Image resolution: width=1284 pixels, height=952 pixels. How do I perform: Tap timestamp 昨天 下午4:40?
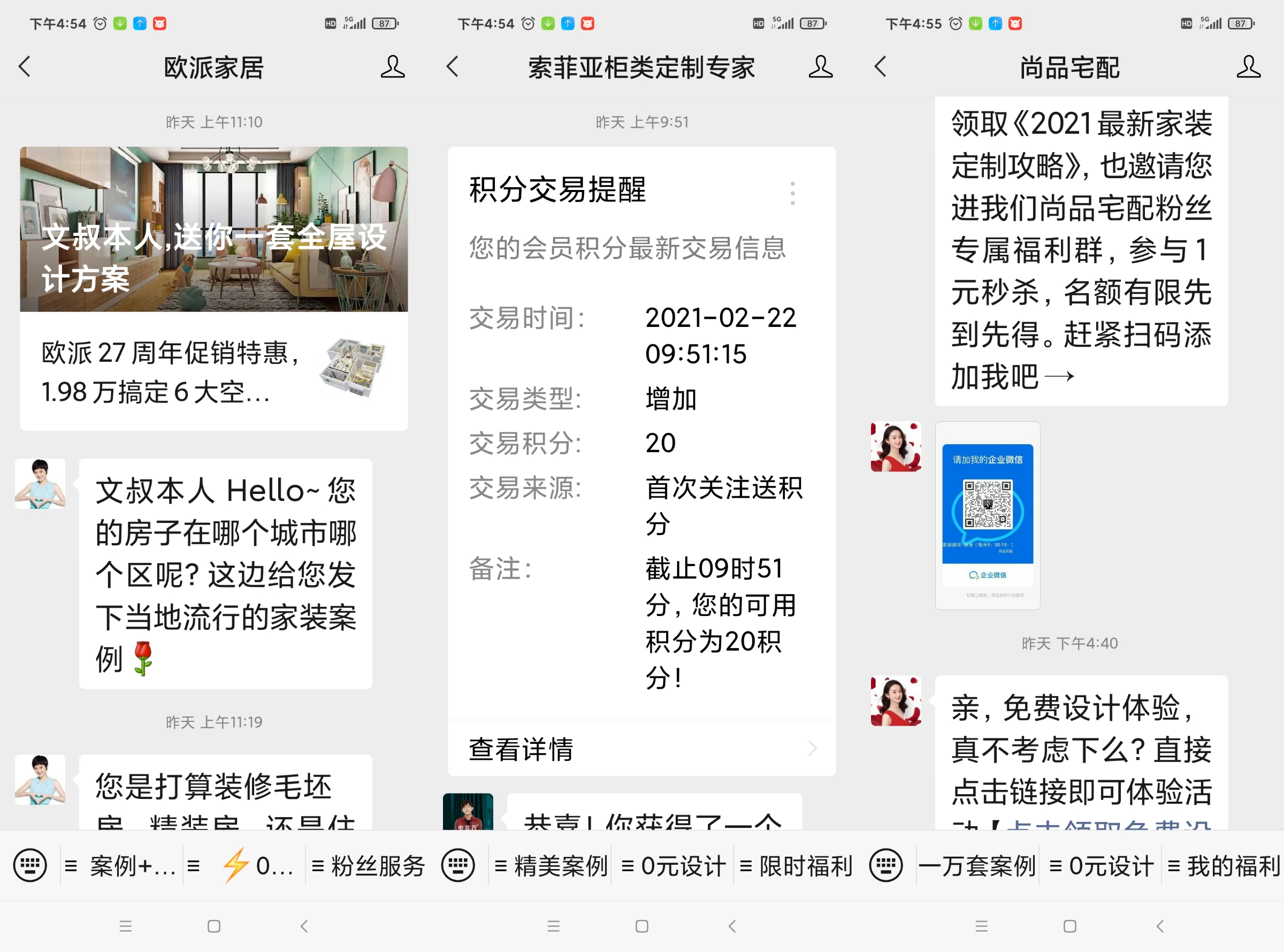point(1069,643)
